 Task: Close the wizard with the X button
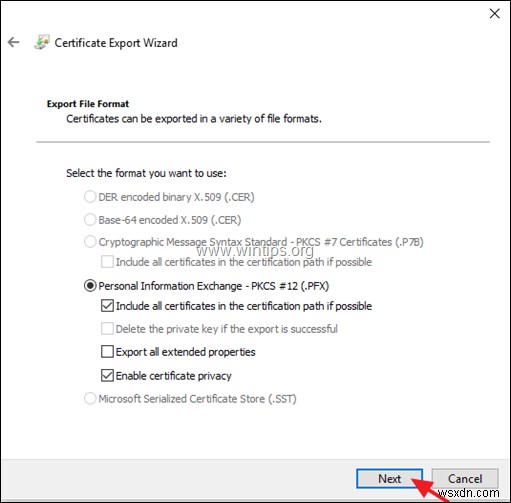(494, 13)
